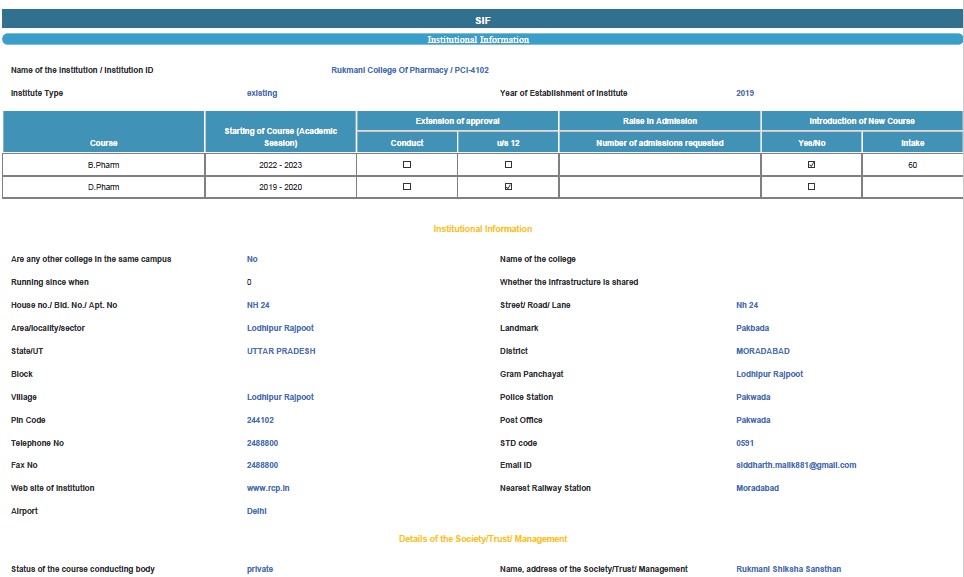Click the Introduction of New Course header
The image size is (964, 577).
(x=862, y=121)
